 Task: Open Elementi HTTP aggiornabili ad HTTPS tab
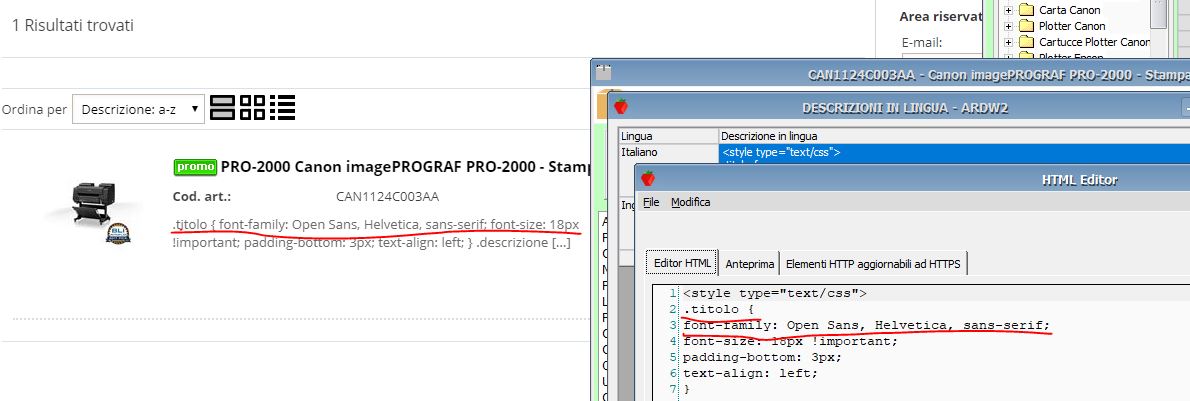tap(873, 264)
